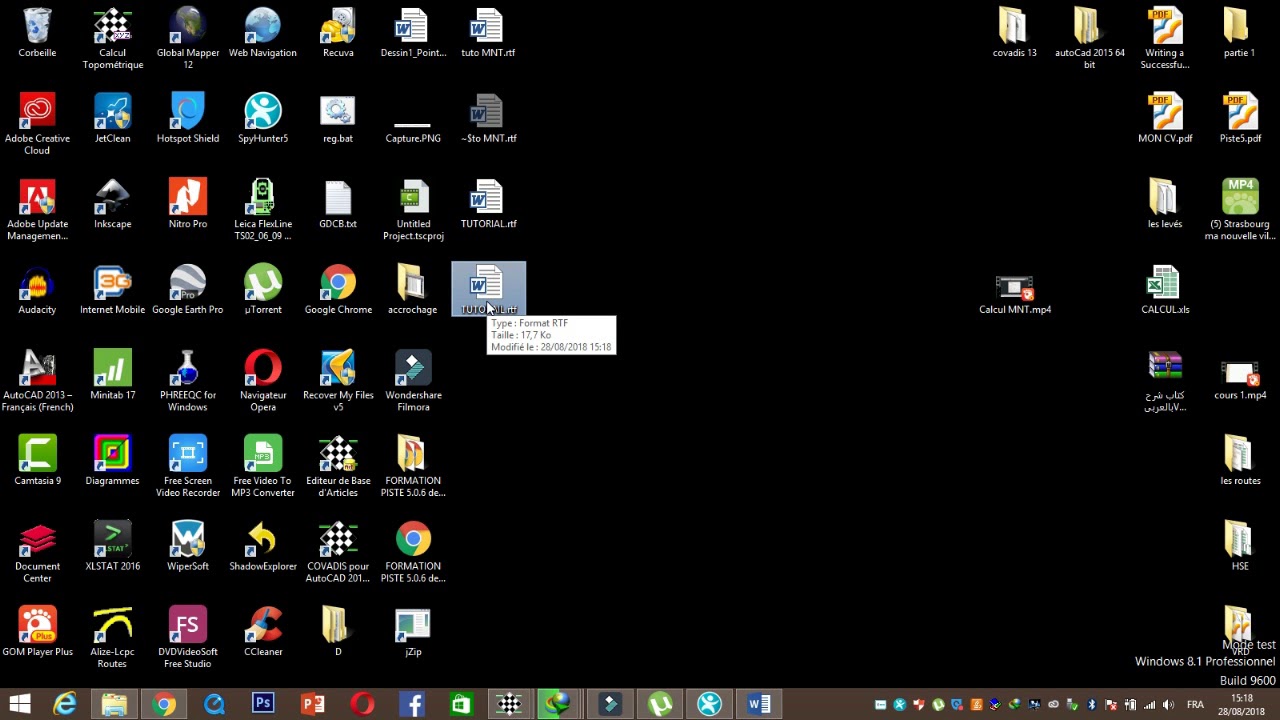Open DVDVideoSoft Free Studio
Image resolution: width=1280 pixels, height=720 pixels.
pyautogui.click(x=188, y=637)
